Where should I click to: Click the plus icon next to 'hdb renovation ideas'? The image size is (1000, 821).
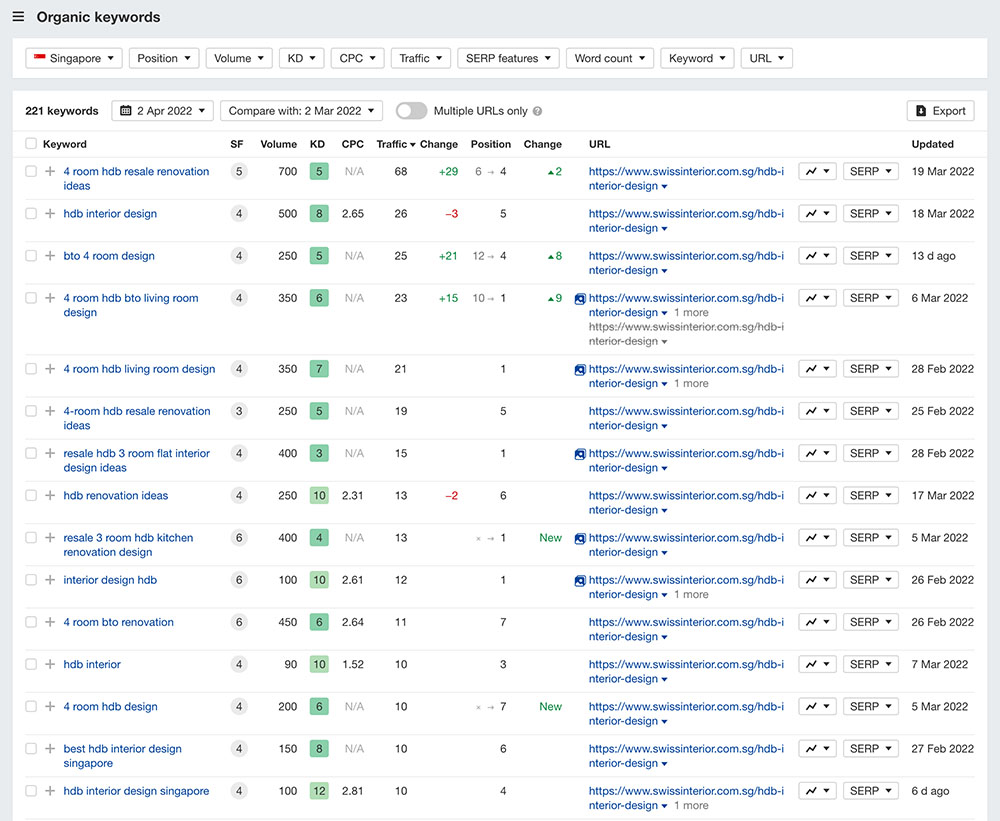click(x=50, y=496)
